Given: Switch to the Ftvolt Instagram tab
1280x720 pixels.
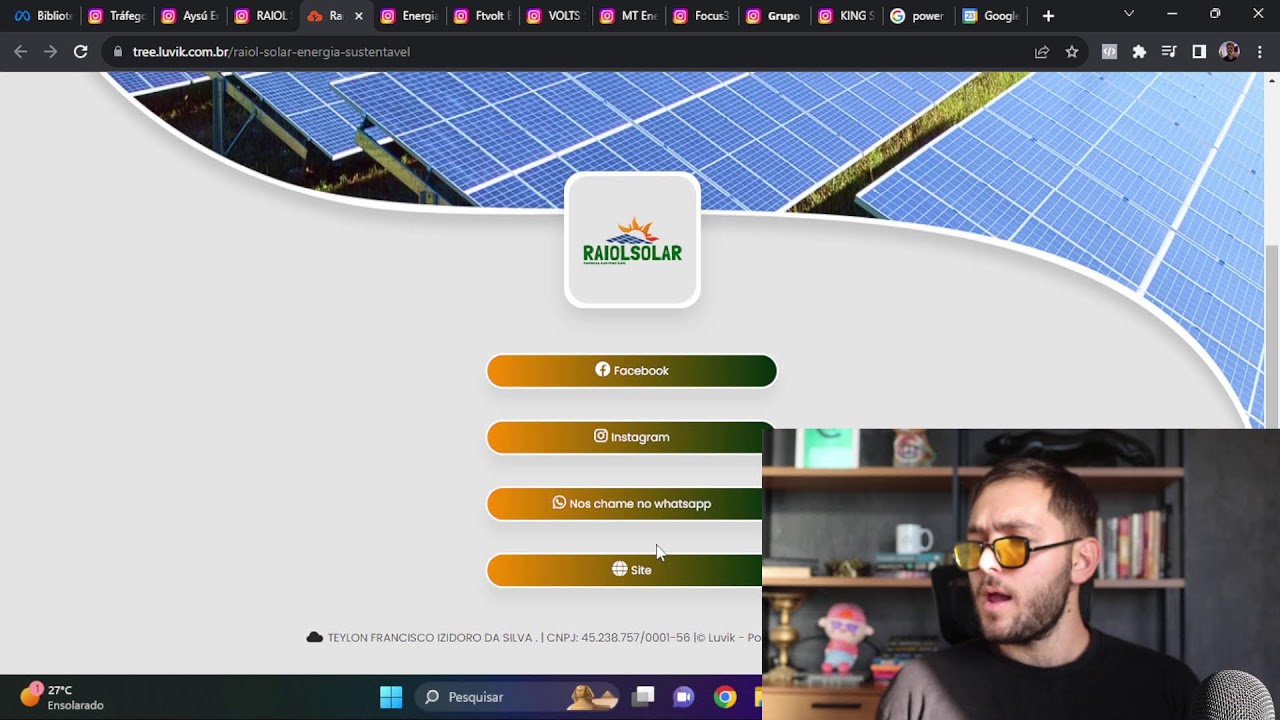Looking at the screenshot, I should [482, 16].
